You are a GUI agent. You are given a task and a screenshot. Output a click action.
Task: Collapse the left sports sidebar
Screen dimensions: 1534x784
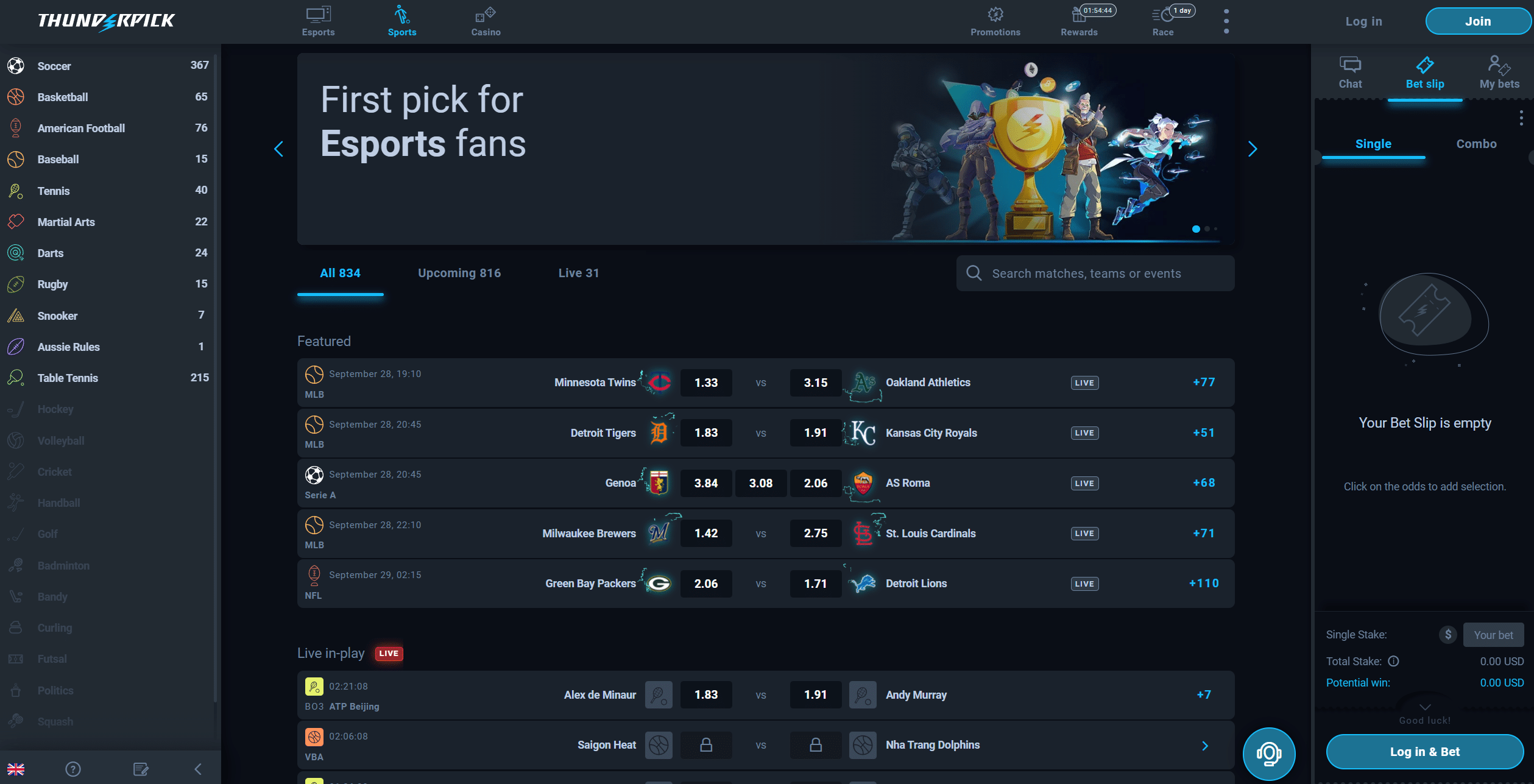[x=198, y=769]
